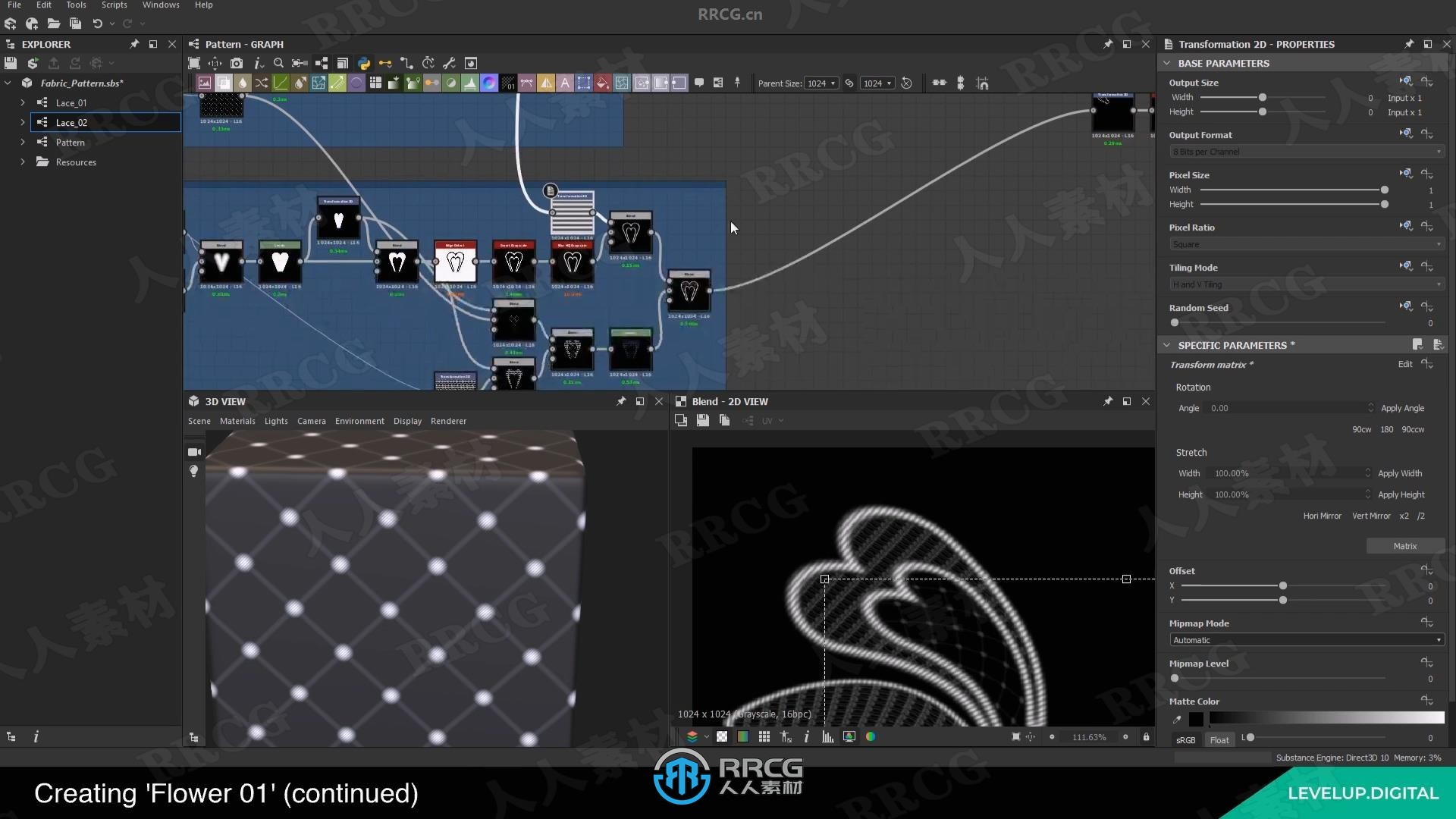Click the black Matte Color swatch
This screenshot has width=1456, height=819.
1196,720
